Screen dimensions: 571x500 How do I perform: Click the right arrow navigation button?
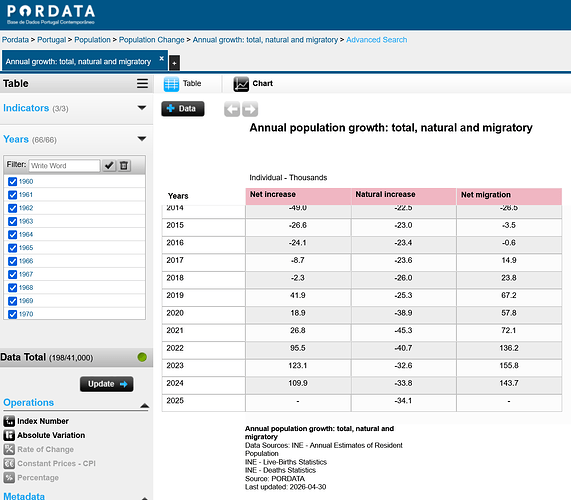click(x=250, y=109)
